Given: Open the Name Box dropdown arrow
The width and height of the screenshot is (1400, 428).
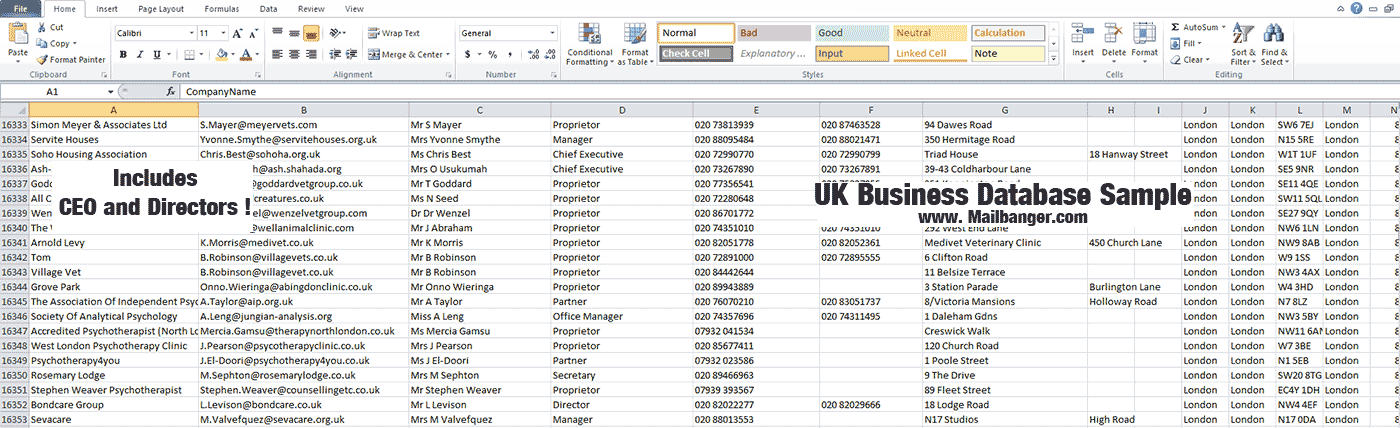Looking at the screenshot, I should (110, 91).
